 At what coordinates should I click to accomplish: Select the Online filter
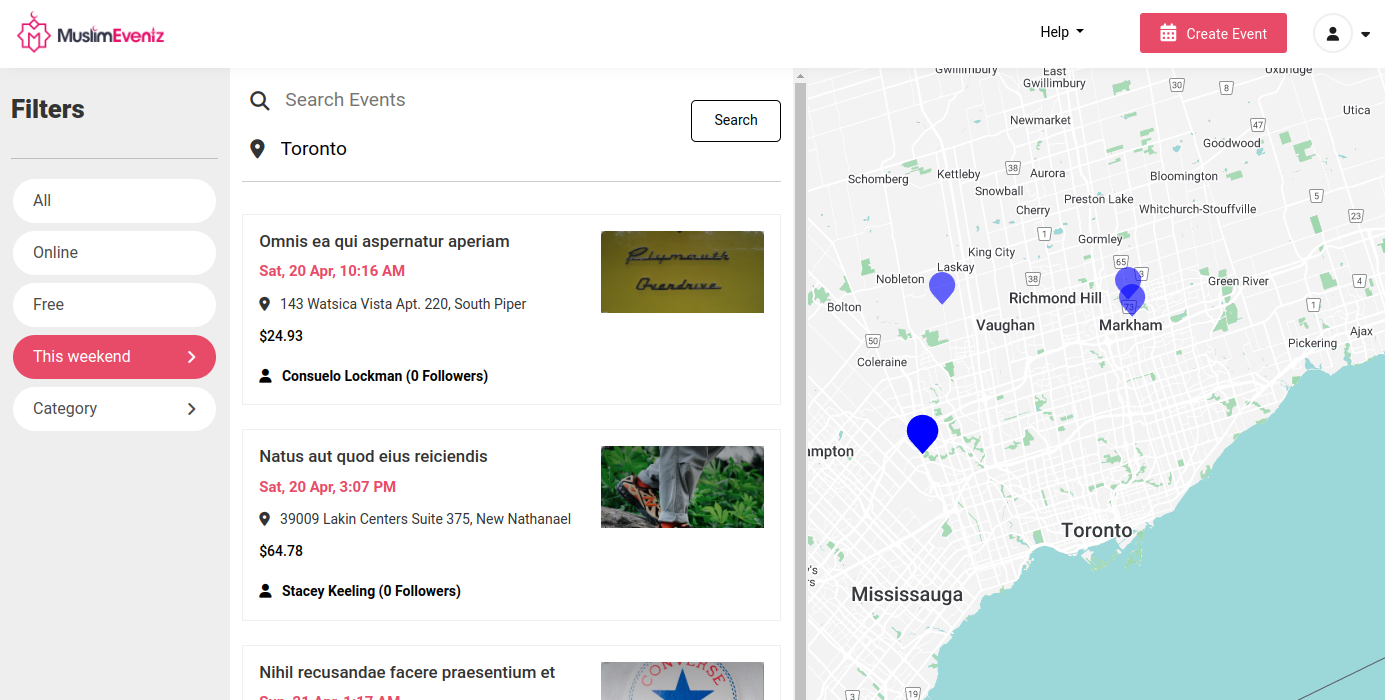pos(114,252)
